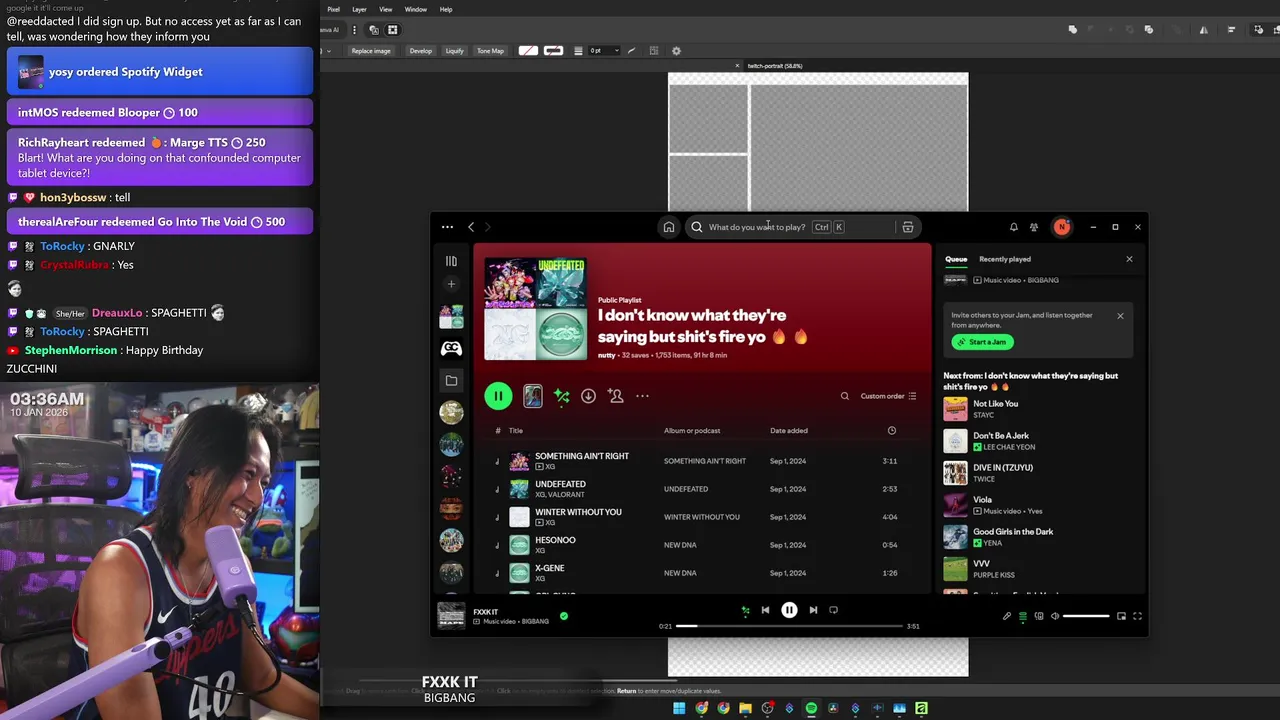This screenshot has width=1280, height=720.
Task: Toggle the green saved checkmark for FXXK IT
Action: [564, 616]
